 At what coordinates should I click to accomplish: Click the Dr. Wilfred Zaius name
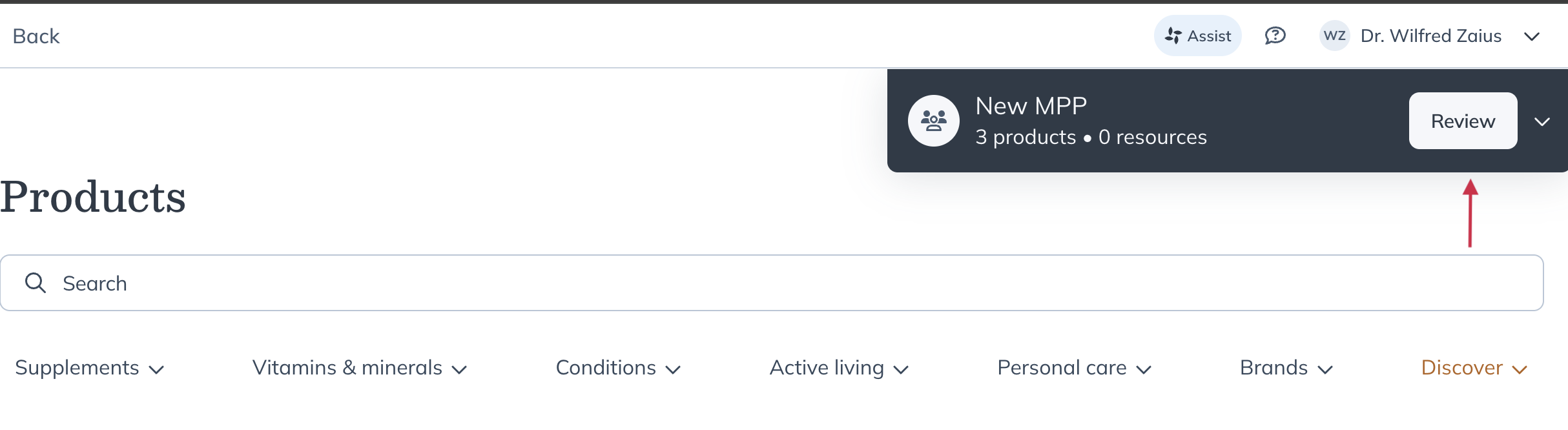(x=1430, y=36)
